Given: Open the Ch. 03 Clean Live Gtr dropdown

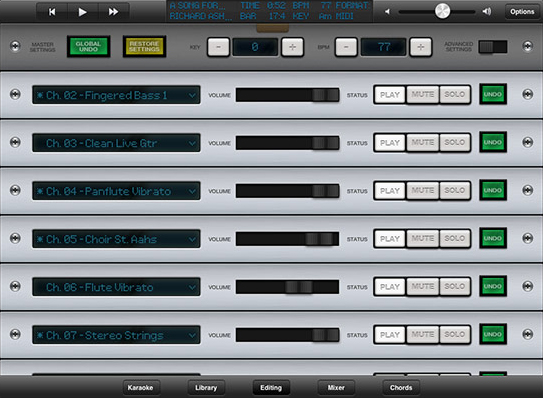Looking at the screenshot, I should coord(116,143).
